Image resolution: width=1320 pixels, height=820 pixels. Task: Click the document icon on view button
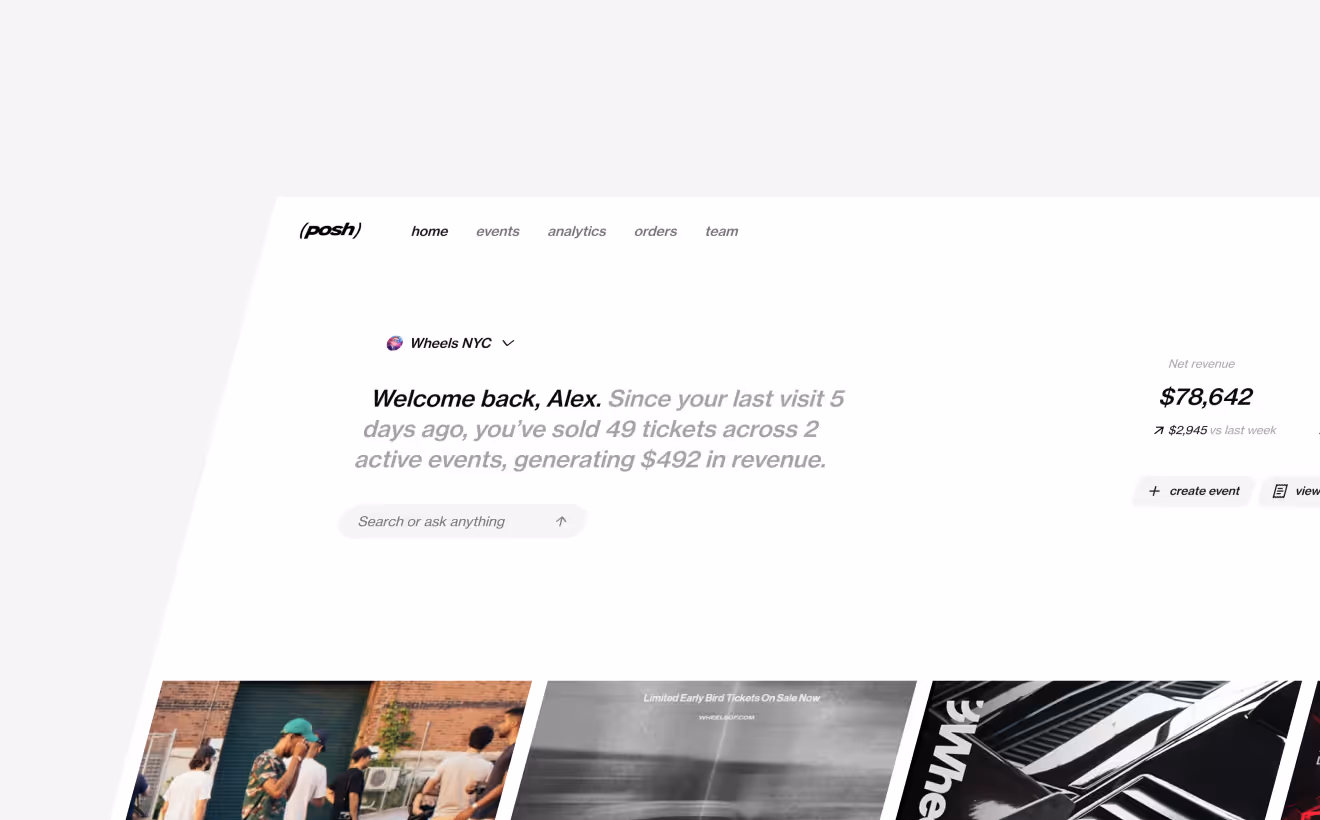[x=1279, y=491]
